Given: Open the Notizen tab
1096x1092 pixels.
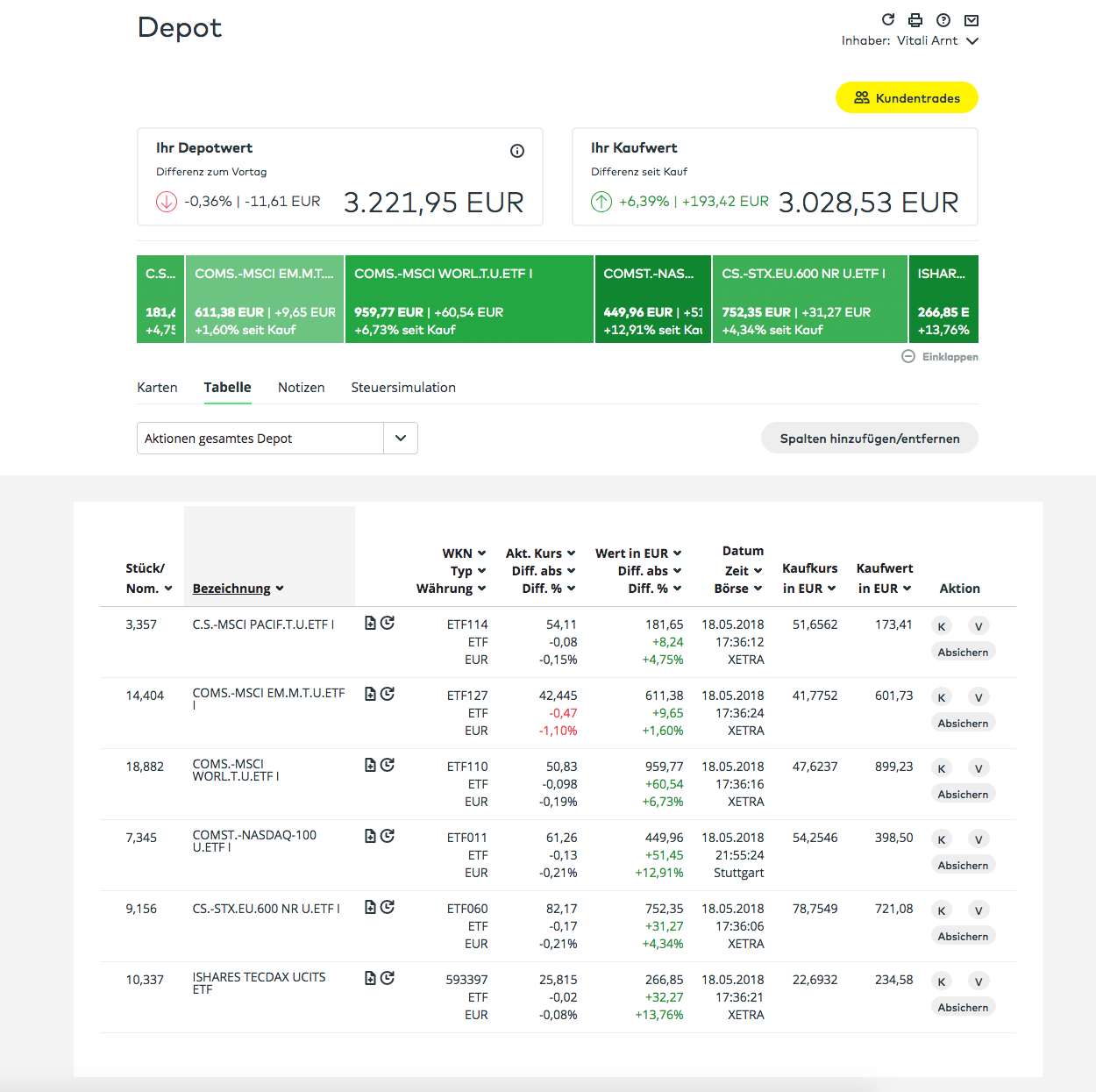Looking at the screenshot, I should tap(301, 388).
